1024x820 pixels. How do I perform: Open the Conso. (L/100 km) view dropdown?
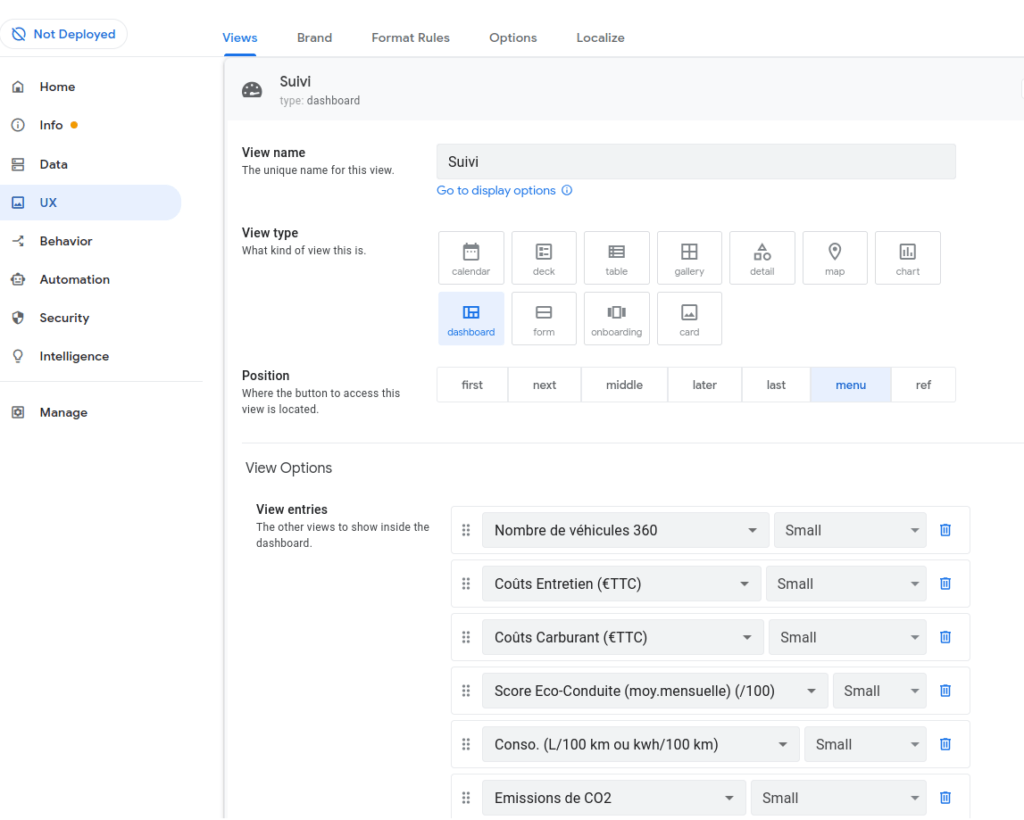641,744
